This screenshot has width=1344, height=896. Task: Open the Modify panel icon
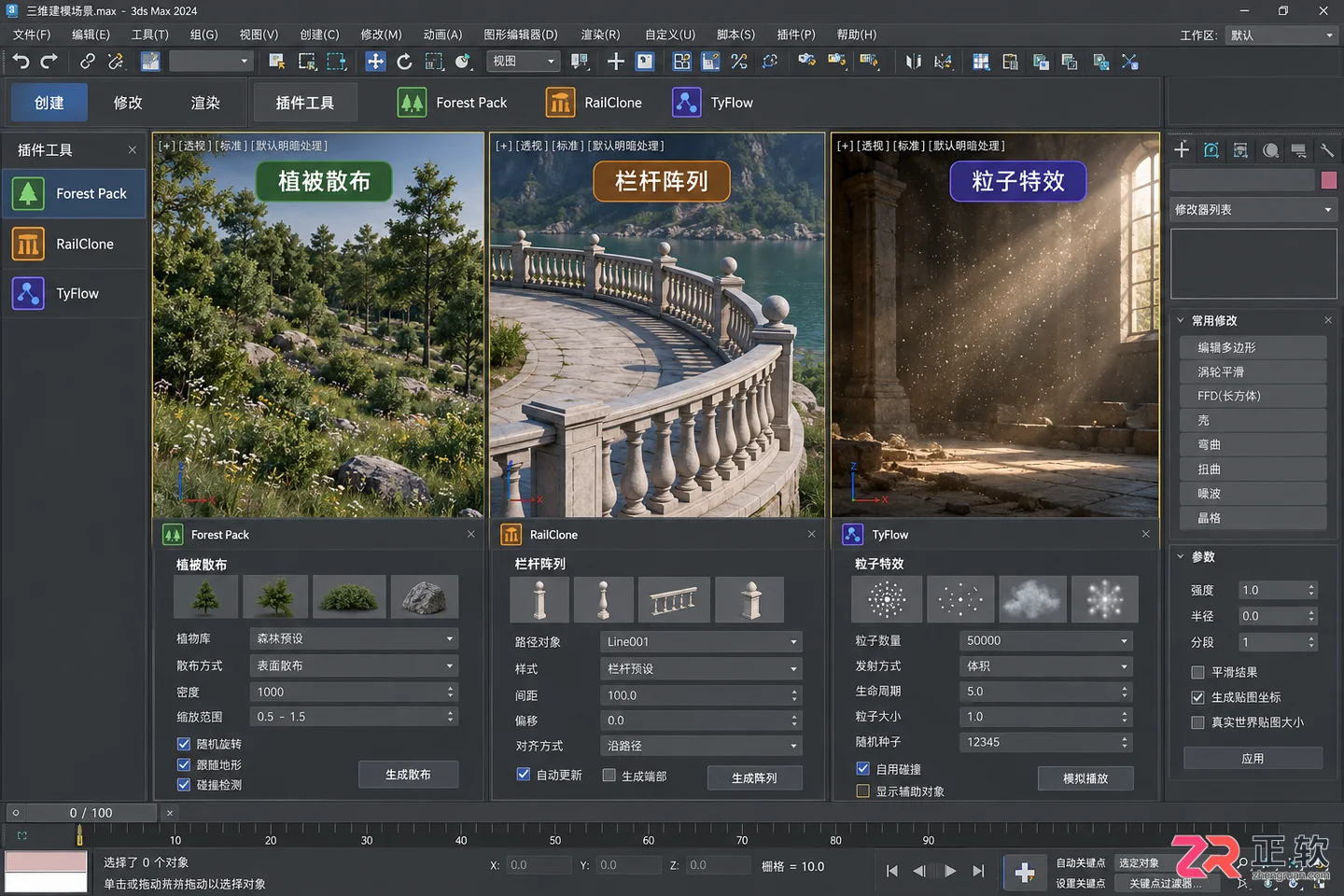coord(1211,149)
